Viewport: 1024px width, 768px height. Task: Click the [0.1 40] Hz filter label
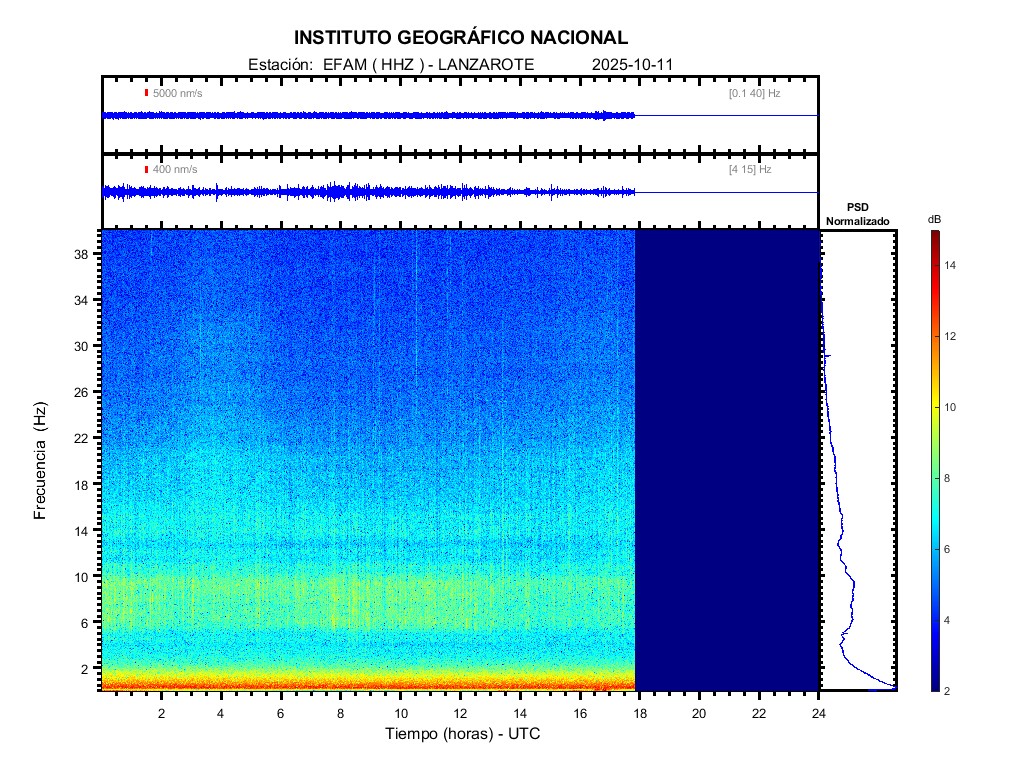tap(754, 93)
